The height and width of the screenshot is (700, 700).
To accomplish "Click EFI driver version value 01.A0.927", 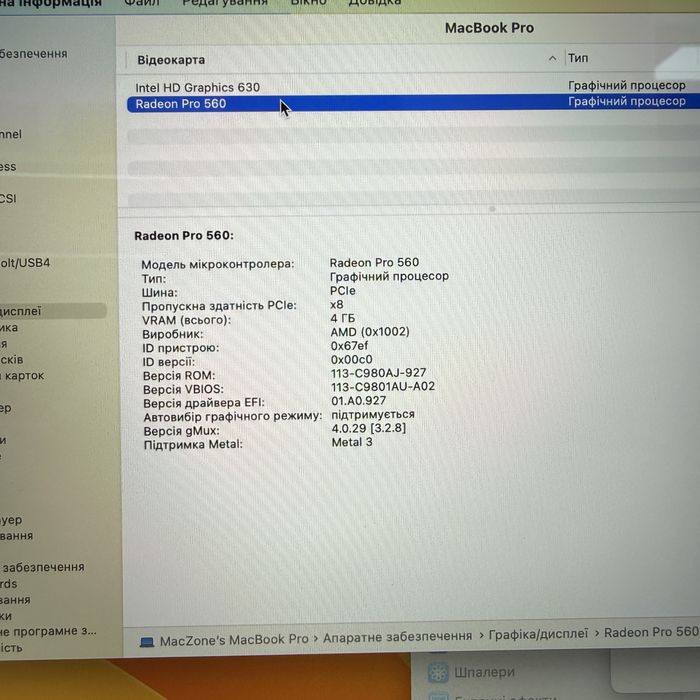I will (358, 400).
